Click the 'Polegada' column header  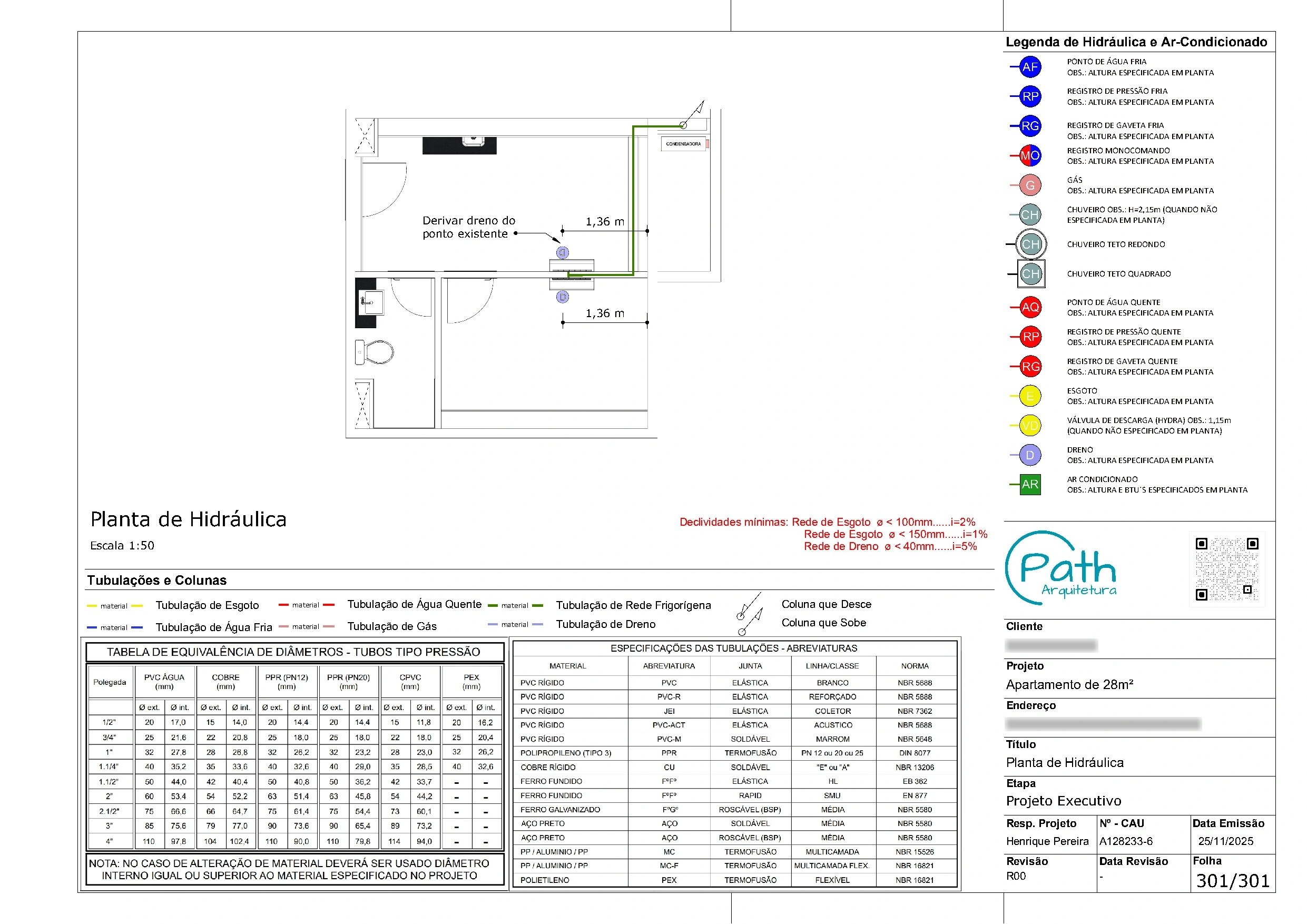110,683
